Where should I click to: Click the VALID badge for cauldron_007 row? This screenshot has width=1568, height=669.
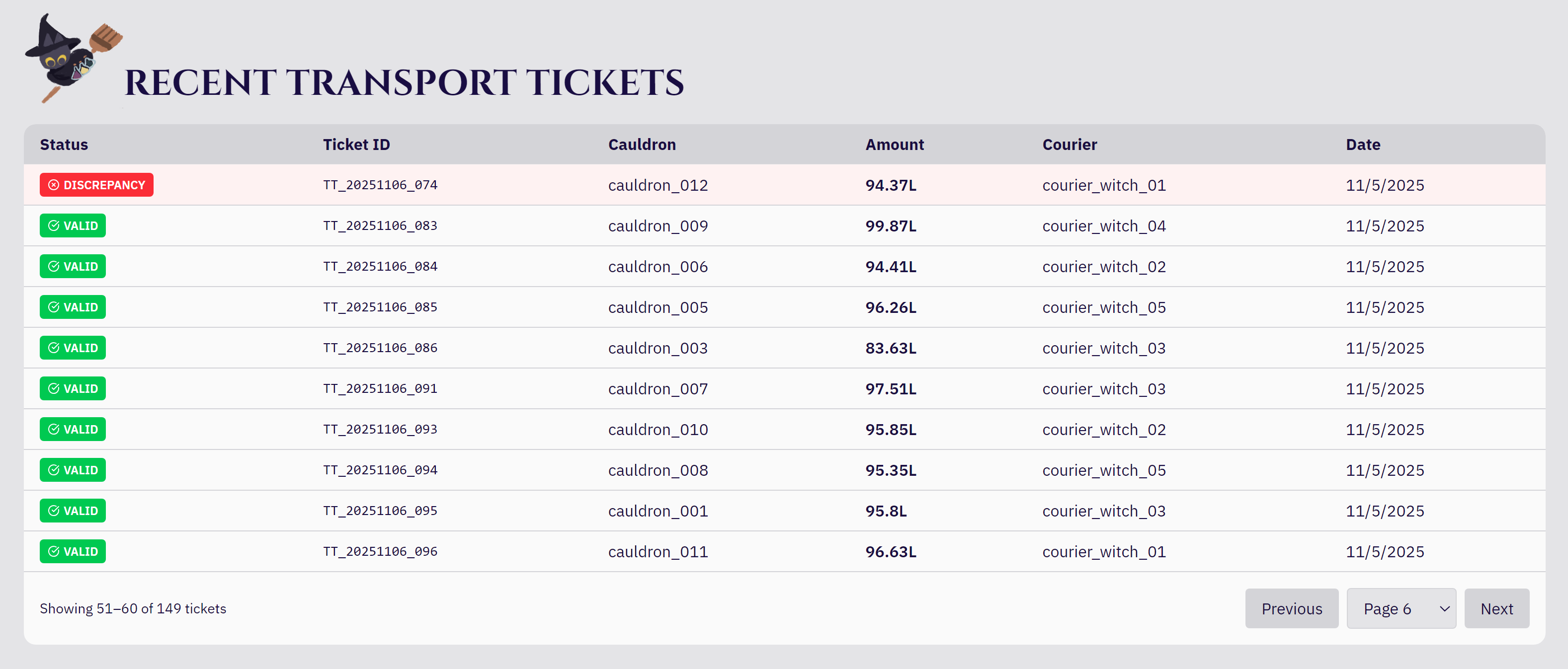[x=73, y=388]
